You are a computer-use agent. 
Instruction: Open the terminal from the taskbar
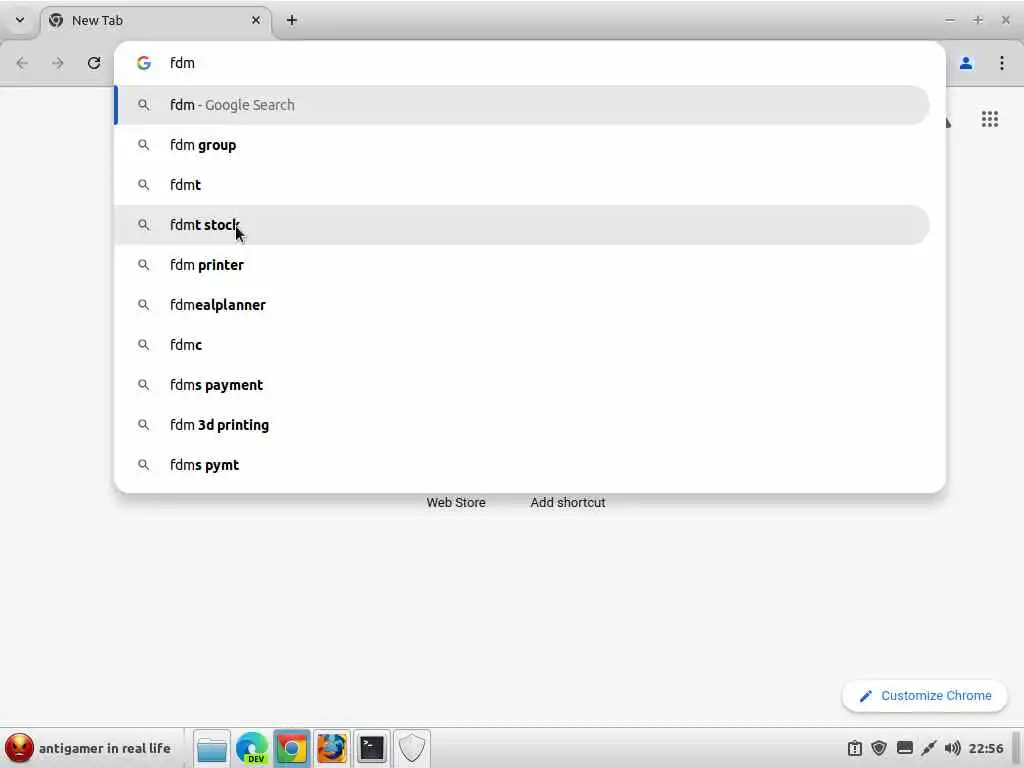tap(372, 748)
